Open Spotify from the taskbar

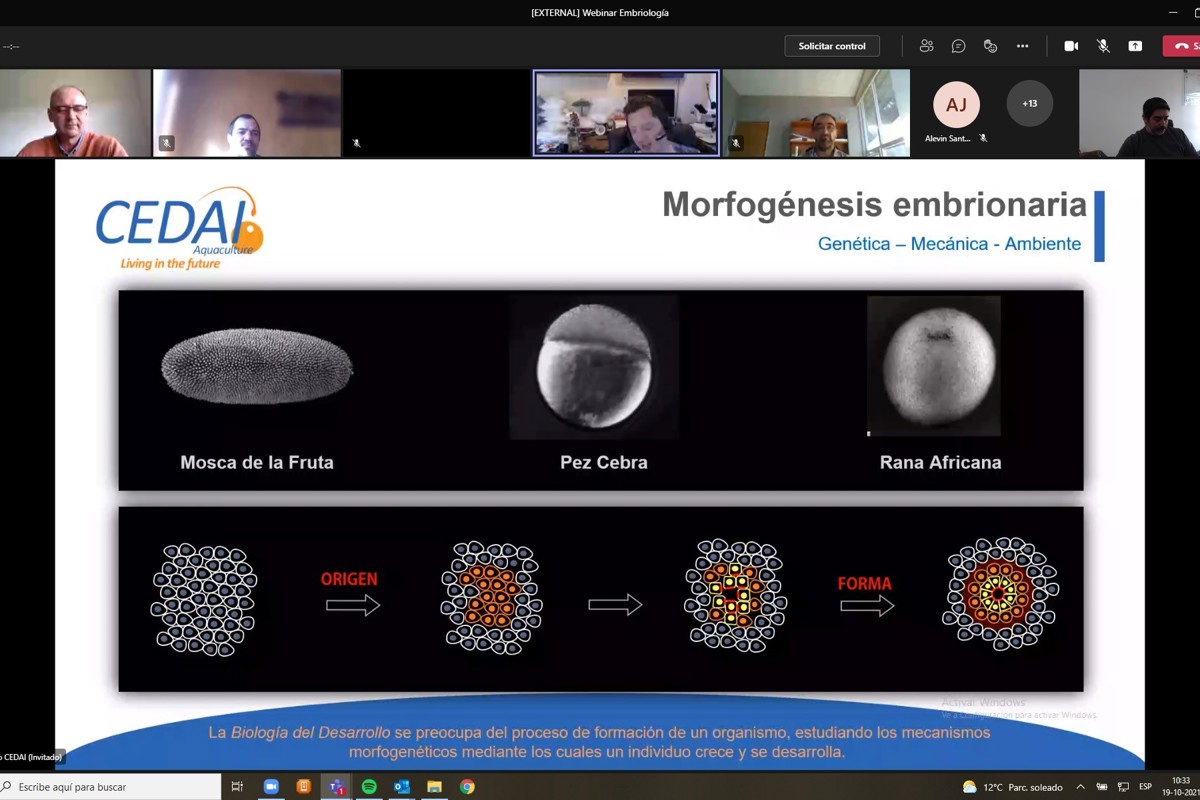point(369,787)
